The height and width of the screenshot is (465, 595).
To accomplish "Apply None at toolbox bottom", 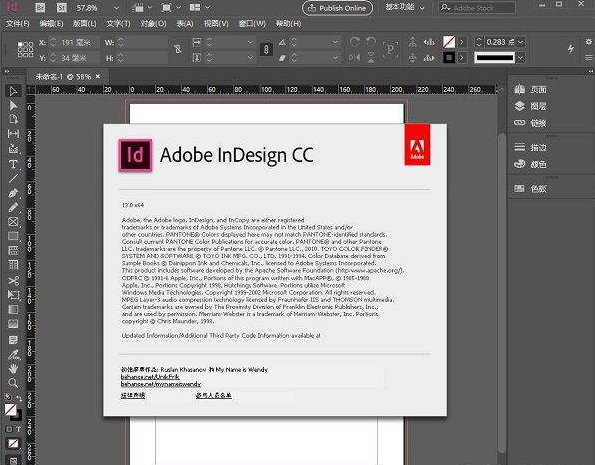I will (13, 443).
